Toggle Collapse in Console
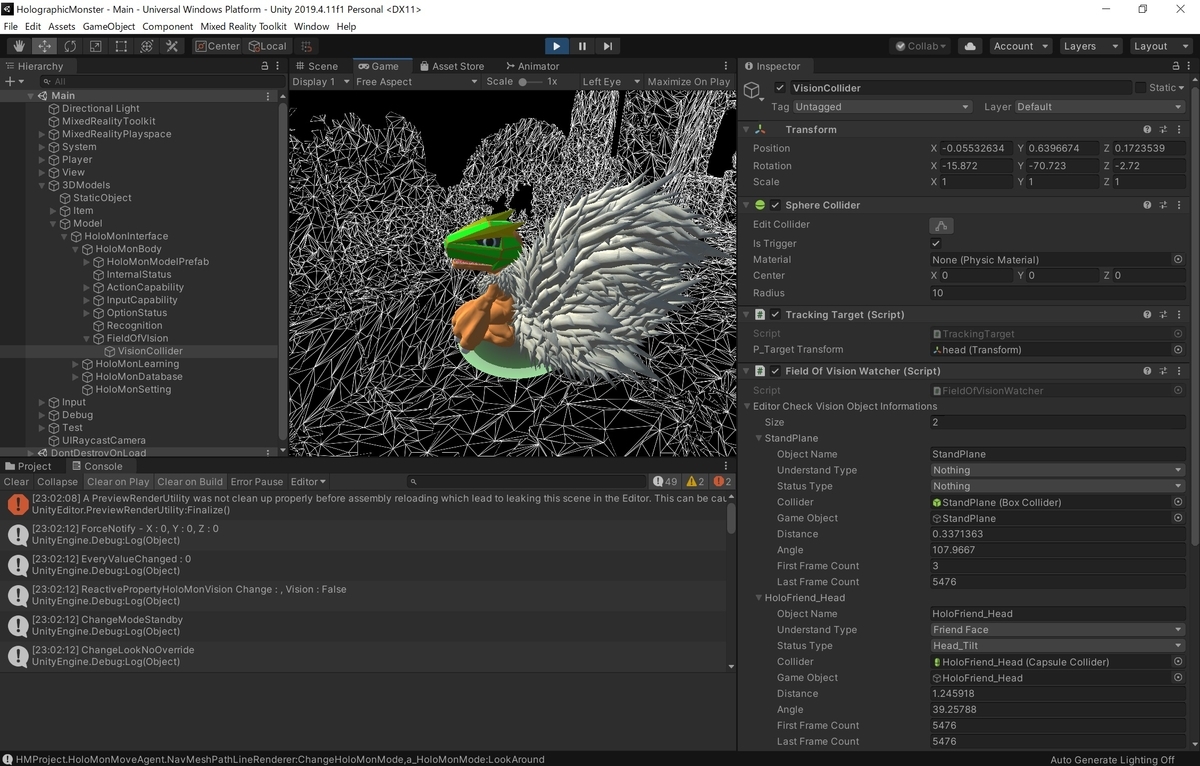 pos(58,482)
